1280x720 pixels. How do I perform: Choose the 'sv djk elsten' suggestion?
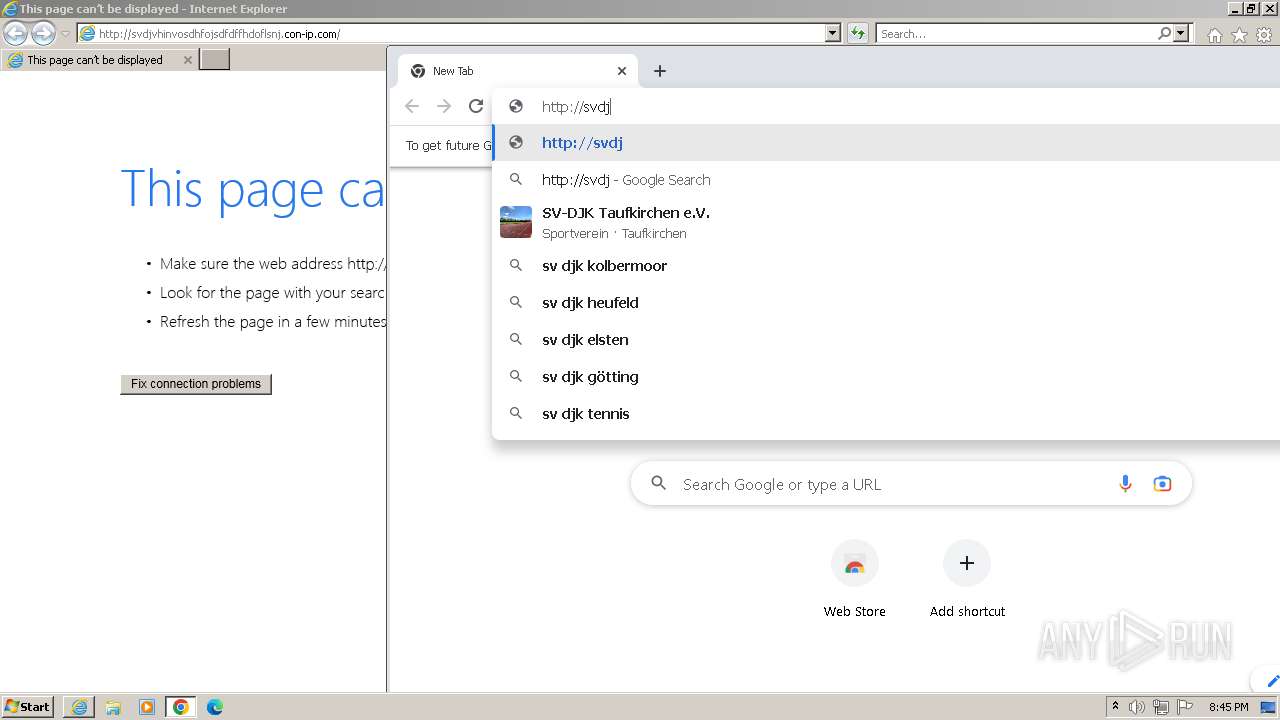(886, 340)
